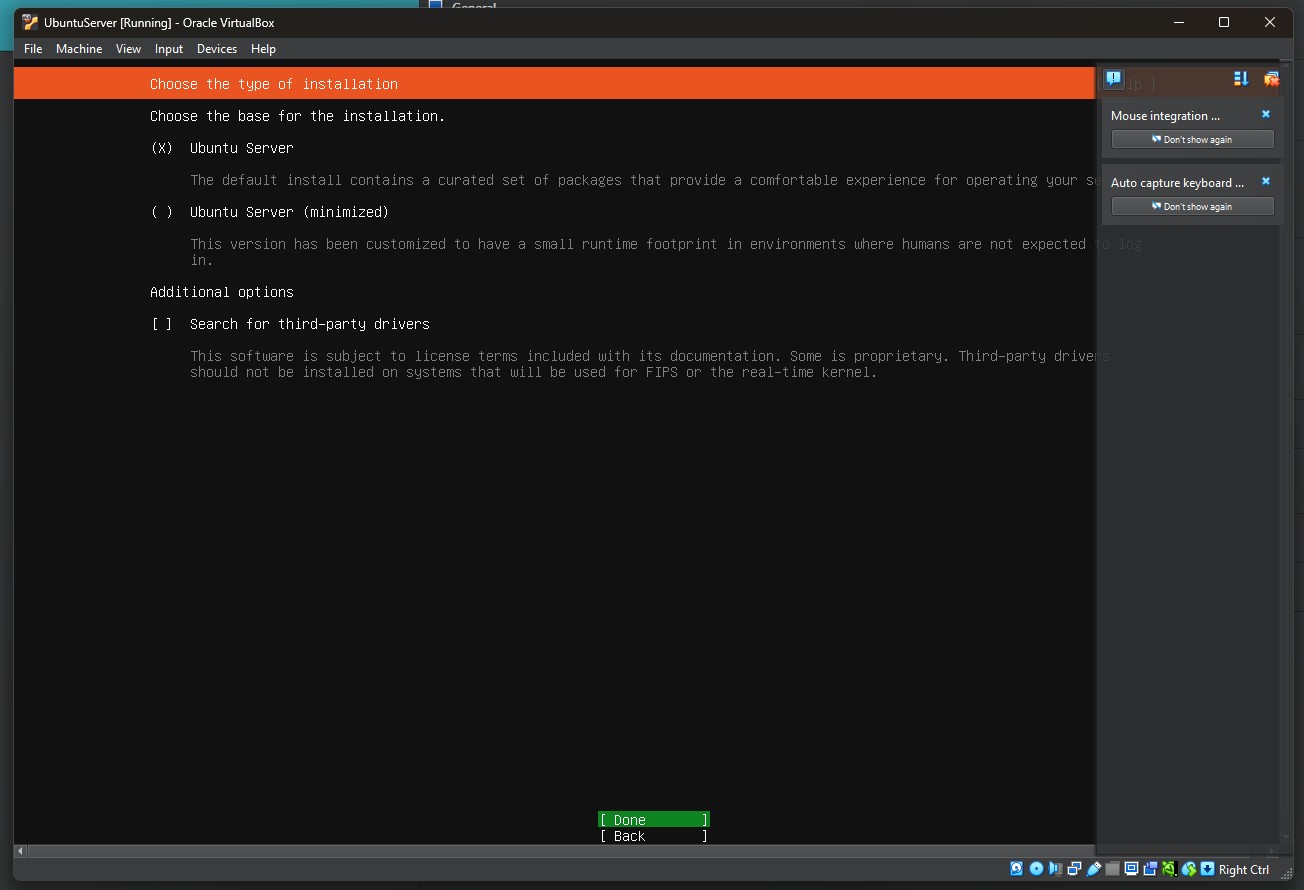Click the USB devices status icon
This screenshot has width=1304, height=890.
tap(1093, 869)
